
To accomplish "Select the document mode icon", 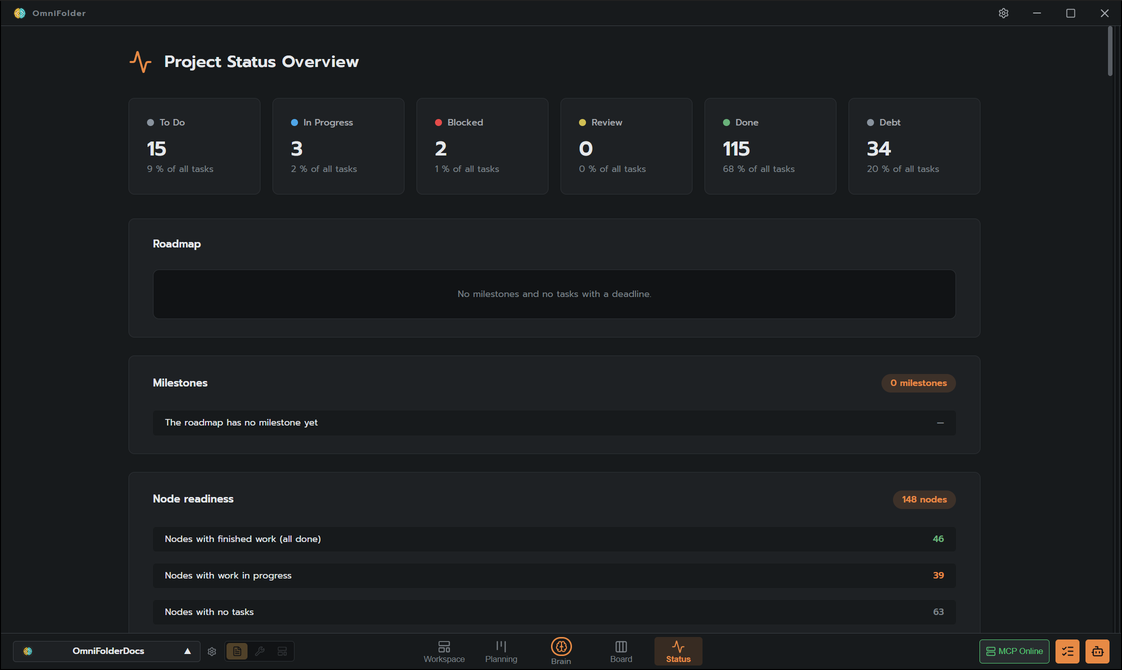I will pyautogui.click(x=237, y=651).
